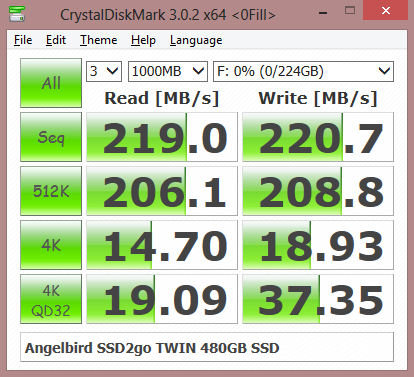Close the CrystalDiskMark window
The height and width of the screenshot is (377, 414).
tap(386, 11)
